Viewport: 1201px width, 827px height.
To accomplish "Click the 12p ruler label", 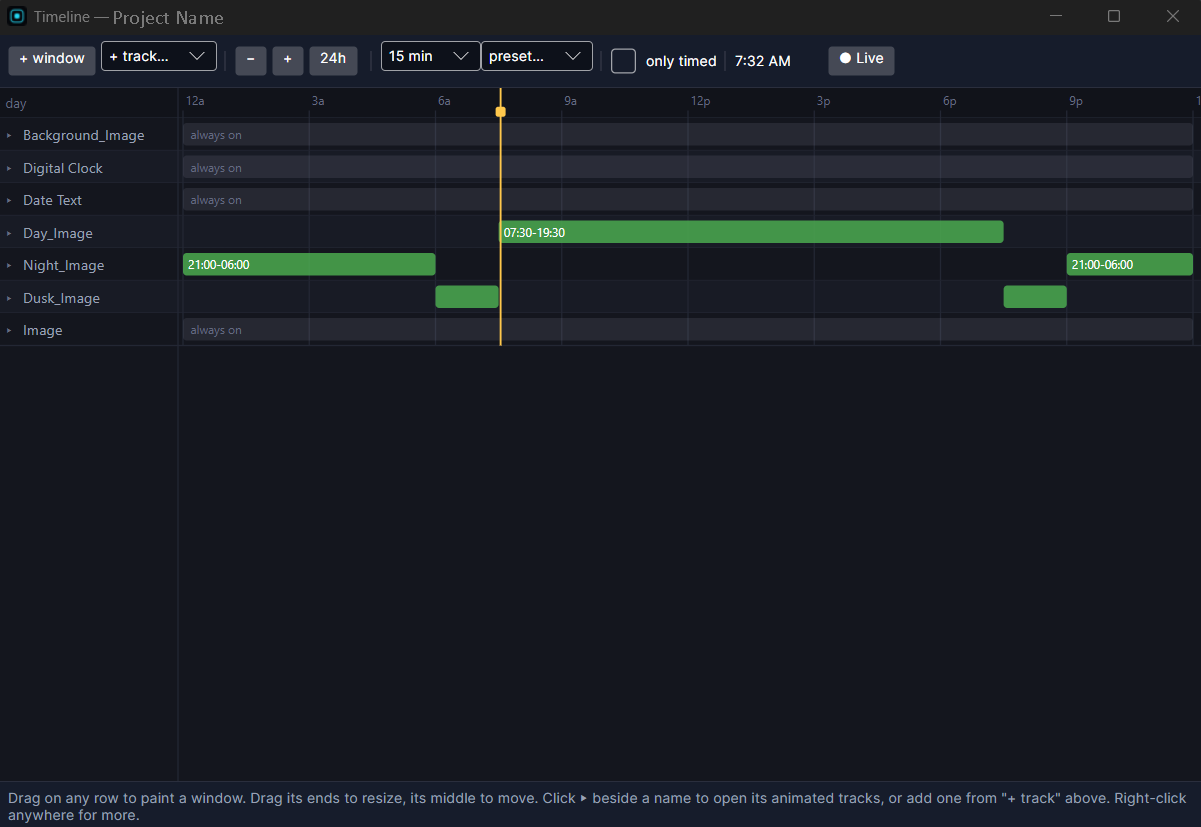I will coord(701,101).
